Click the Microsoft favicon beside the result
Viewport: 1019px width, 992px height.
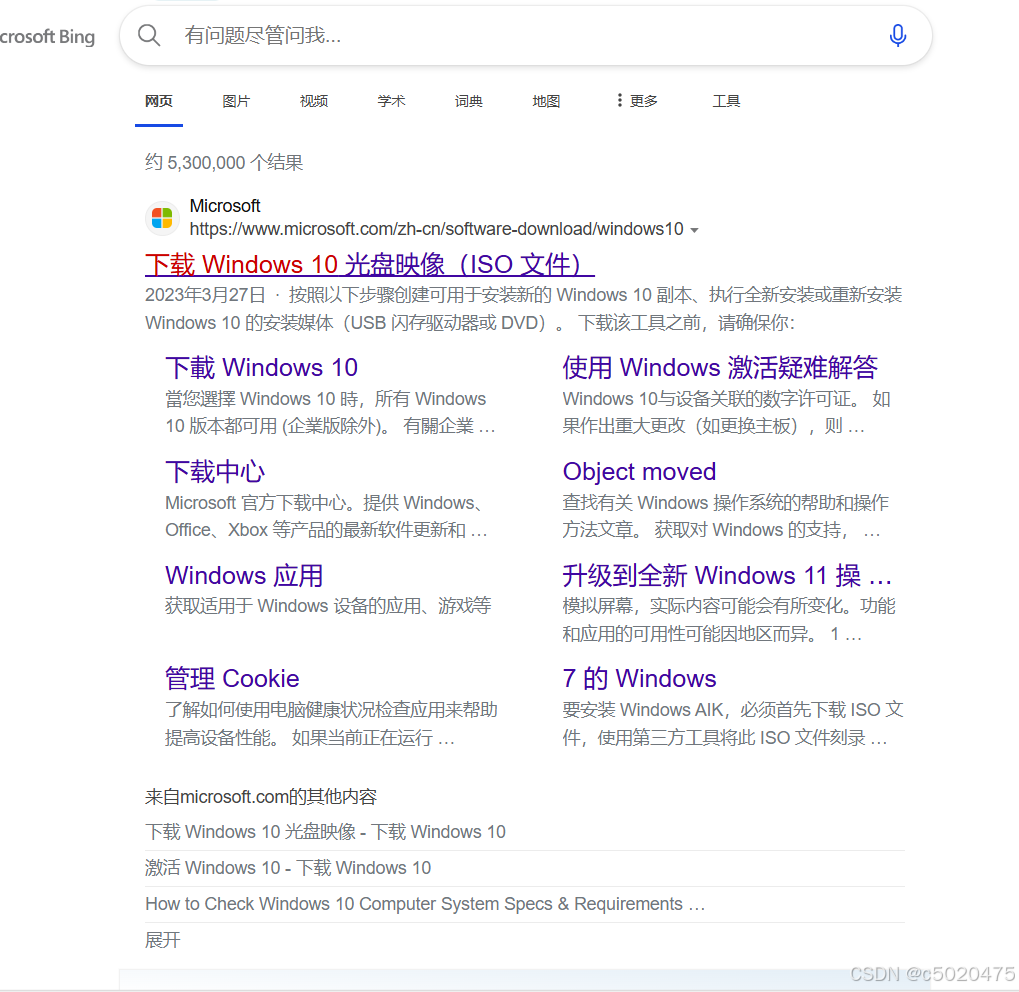coord(162,218)
